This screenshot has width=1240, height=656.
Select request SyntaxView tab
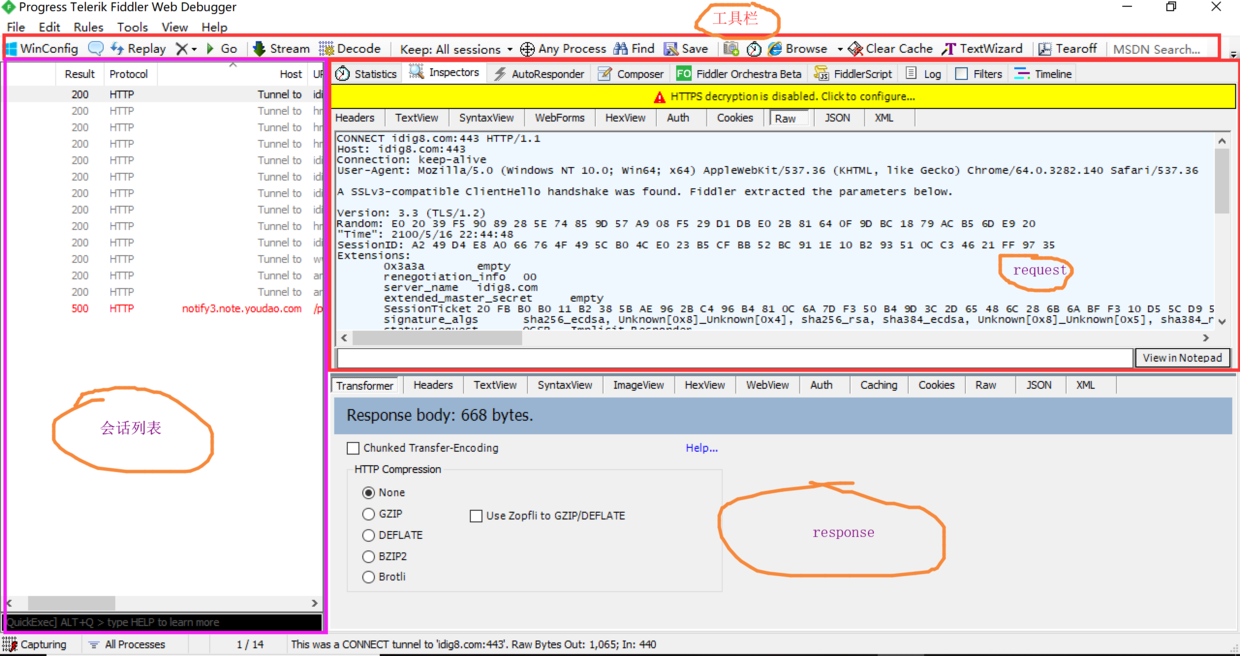pos(486,118)
